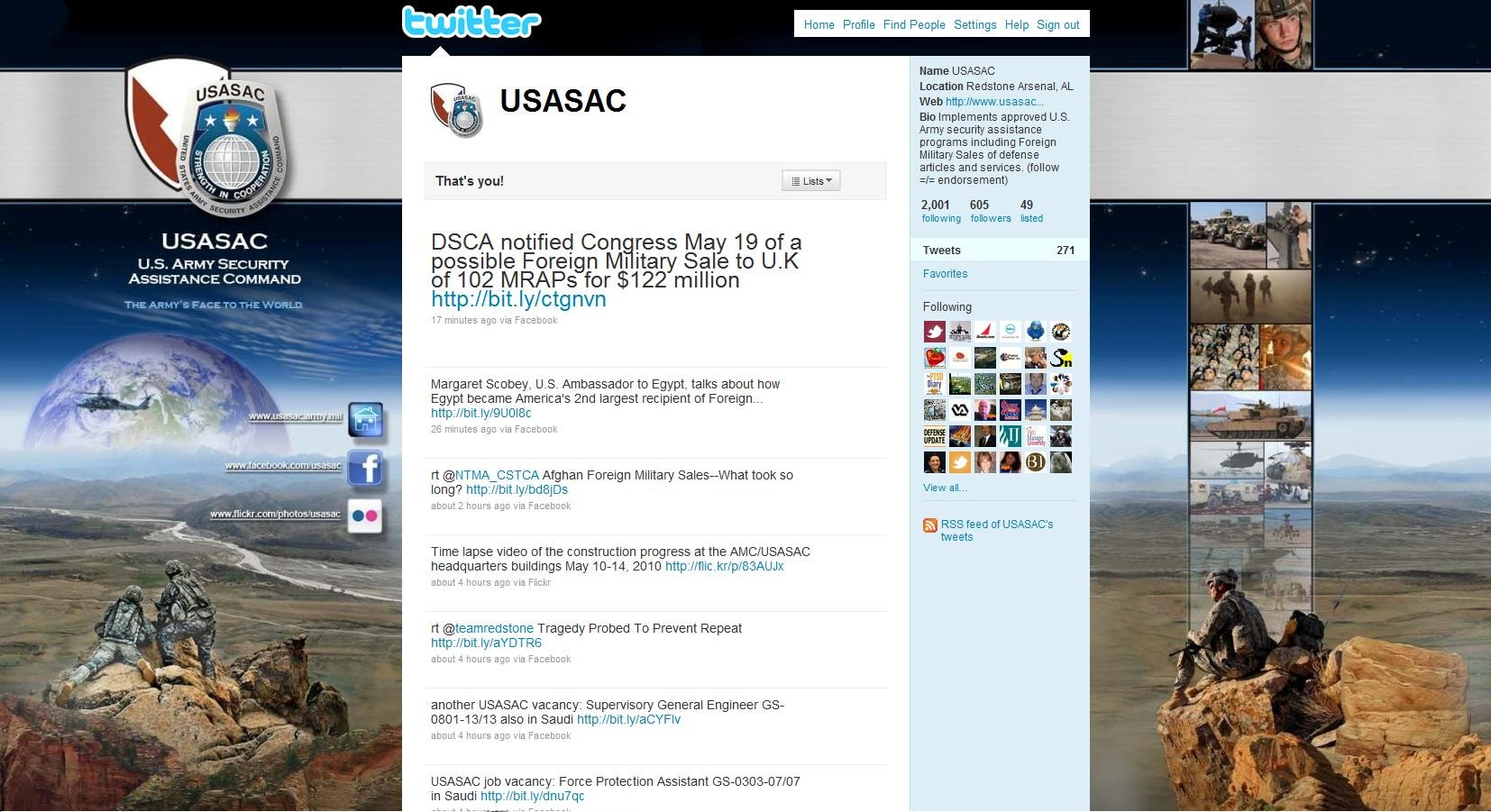Open the USASAC profile avatar image
This screenshot has width=1491, height=812.
pos(457,110)
